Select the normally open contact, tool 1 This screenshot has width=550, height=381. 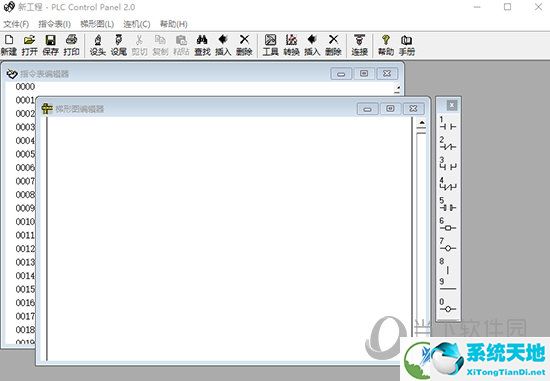[x=448, y=123]
